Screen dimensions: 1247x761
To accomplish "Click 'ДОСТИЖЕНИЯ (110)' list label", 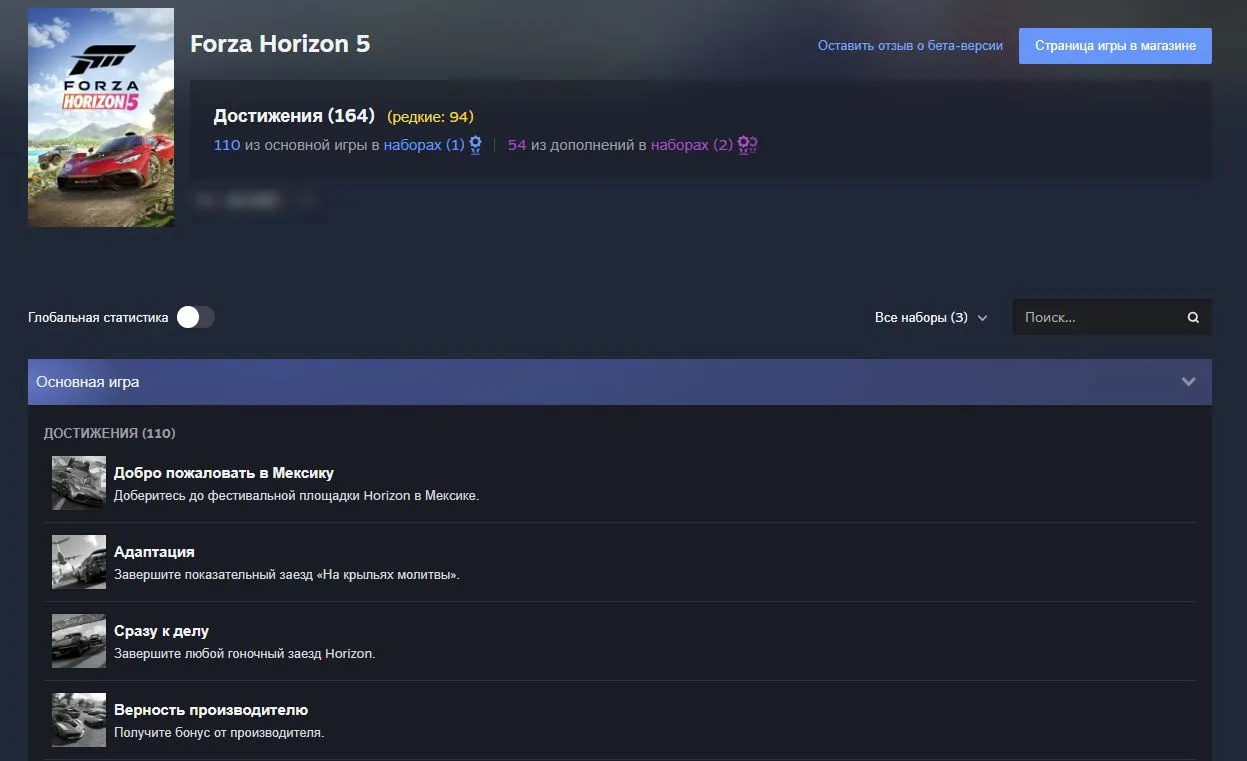I will [110, 433].
